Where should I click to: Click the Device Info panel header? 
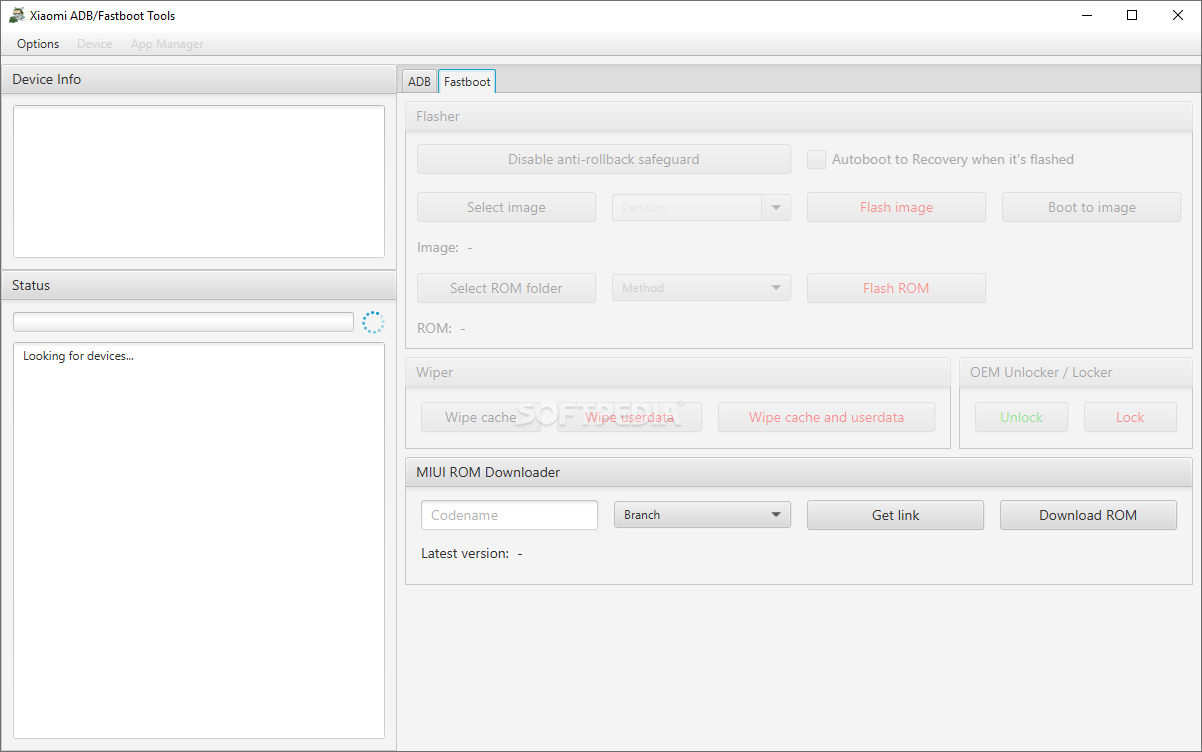tap(199, 79)
